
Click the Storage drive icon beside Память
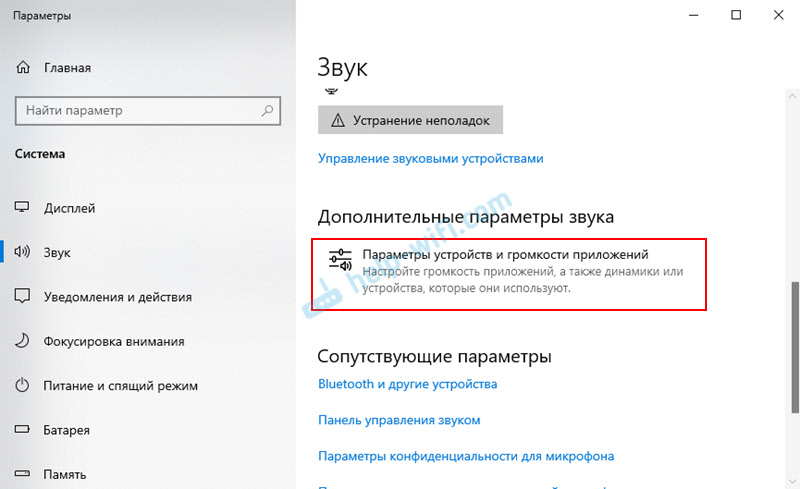[22, 474]
